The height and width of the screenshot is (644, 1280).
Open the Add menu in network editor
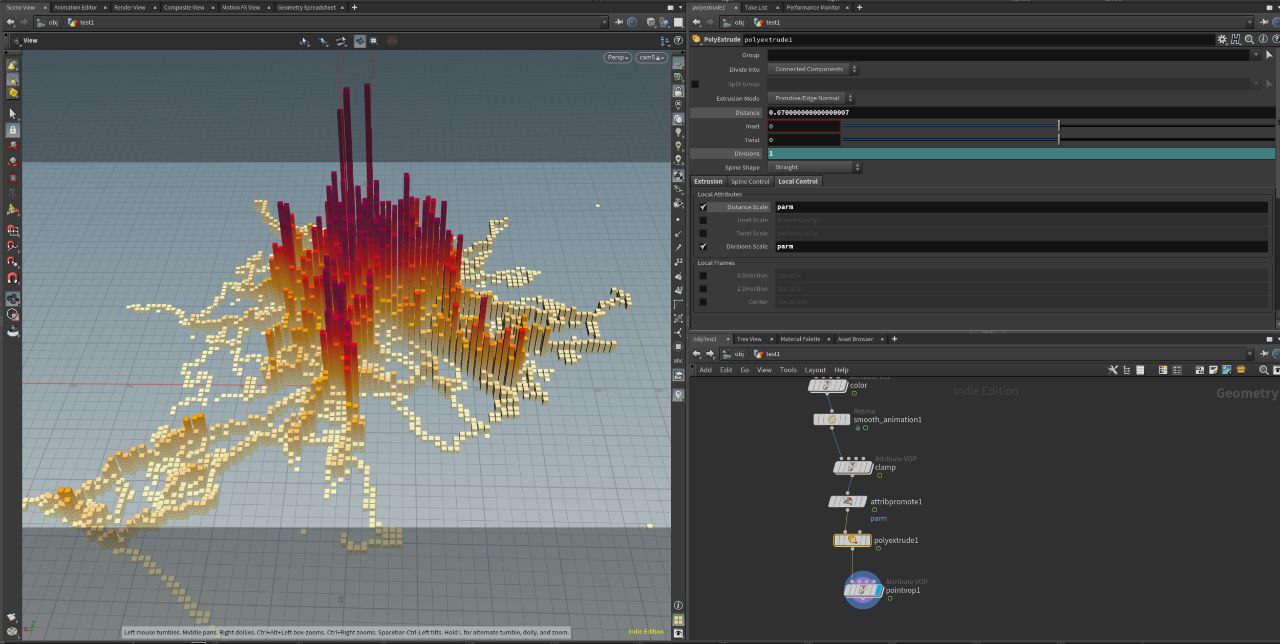[x=705, y=370]
